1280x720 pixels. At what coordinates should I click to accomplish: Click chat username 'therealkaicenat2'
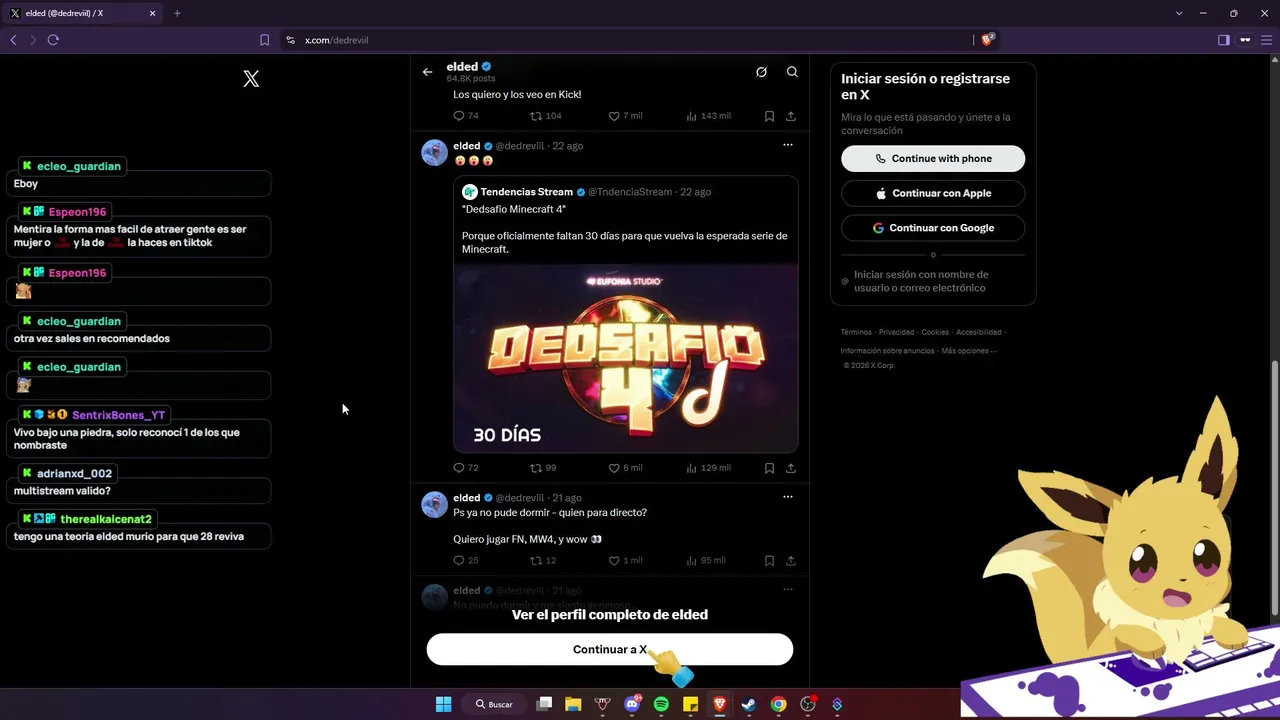pos(106,519)
